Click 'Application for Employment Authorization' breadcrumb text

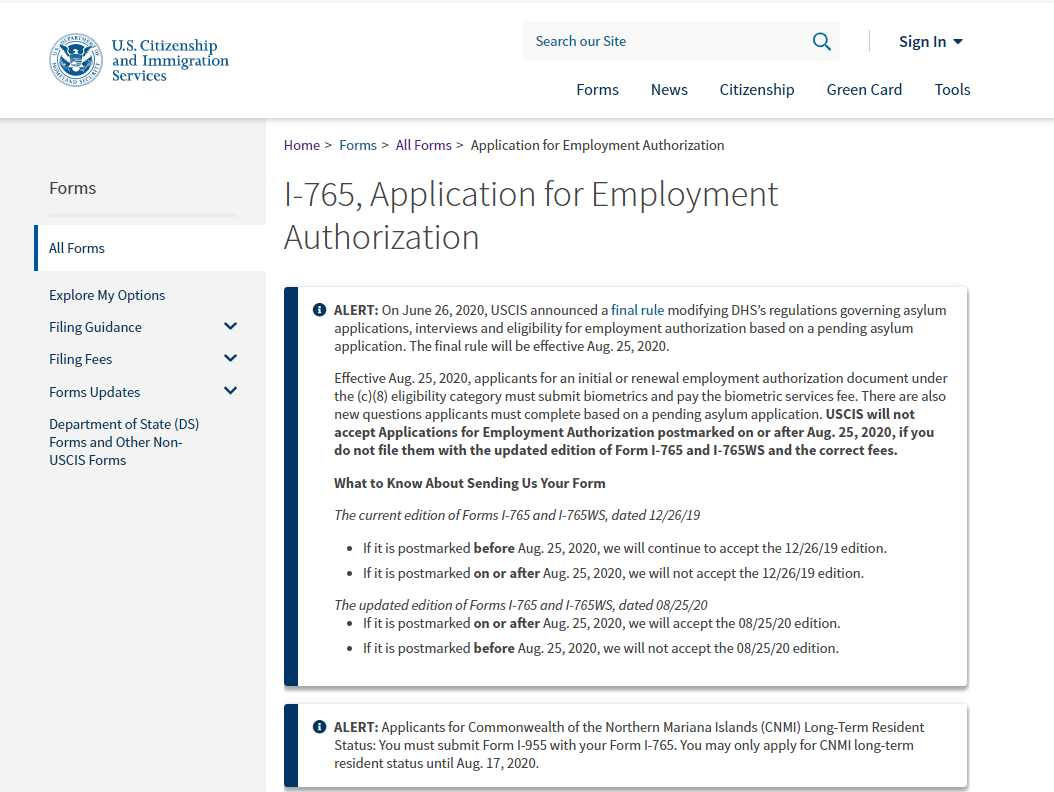coord(598,145)
